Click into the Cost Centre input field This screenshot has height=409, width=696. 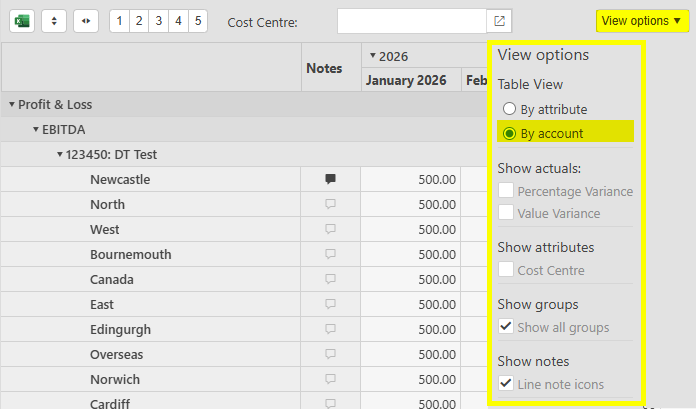[x=411, y=21]
